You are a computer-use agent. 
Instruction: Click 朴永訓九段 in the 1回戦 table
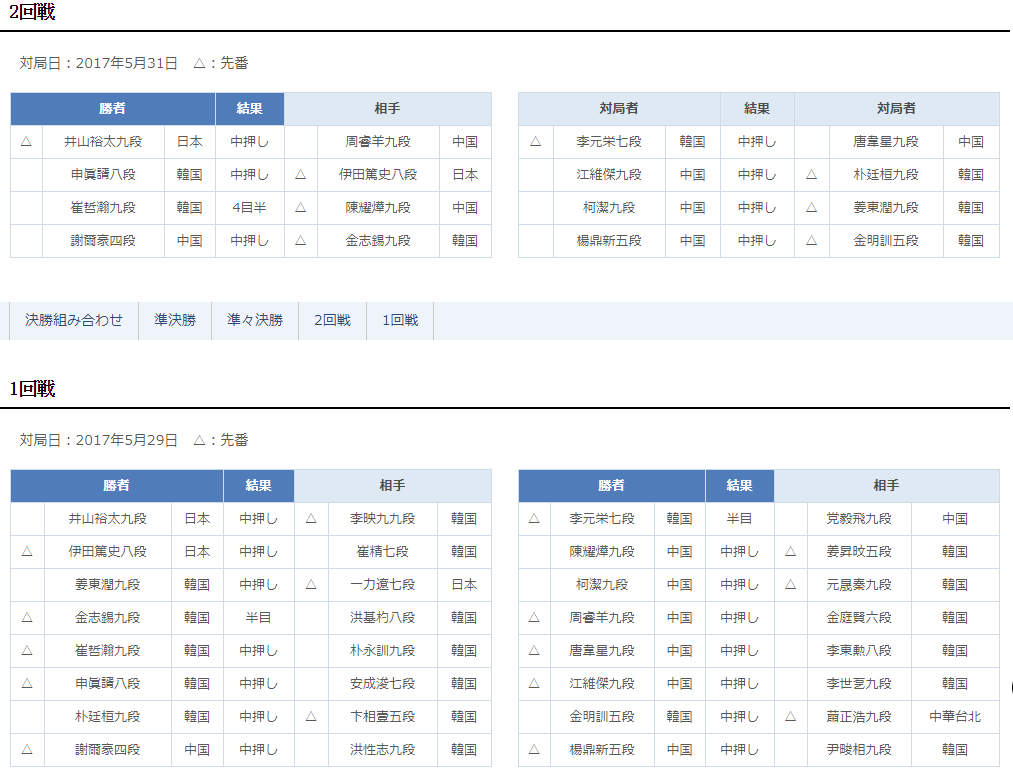[x=382, y=650]
